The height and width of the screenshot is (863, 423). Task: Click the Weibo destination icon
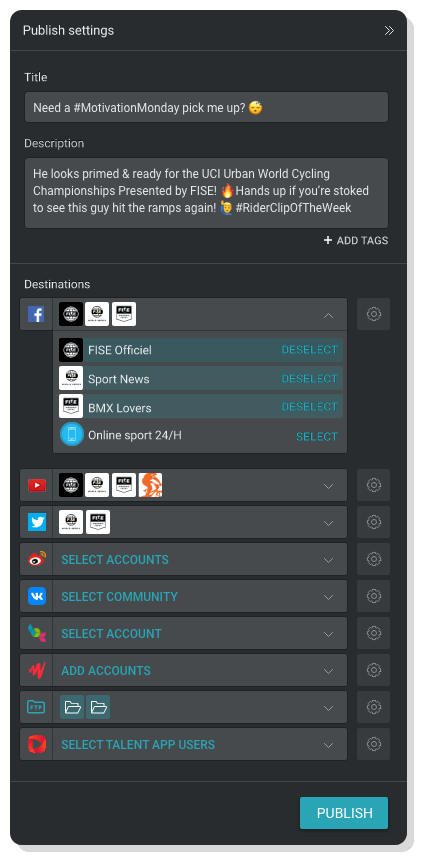pos(37,559)
